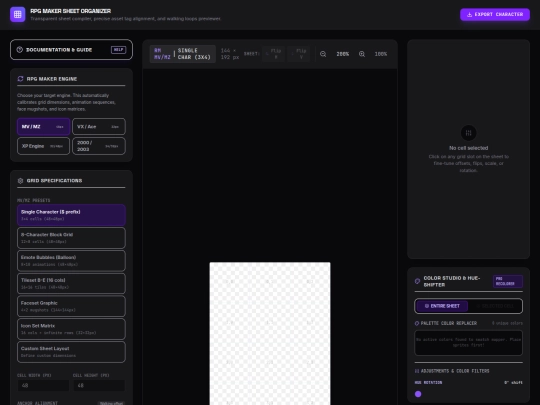This screenshot has height=405, width=540.
Task: Select the XP Engine option
Action: pyautogui.click(x=43, y=146)
